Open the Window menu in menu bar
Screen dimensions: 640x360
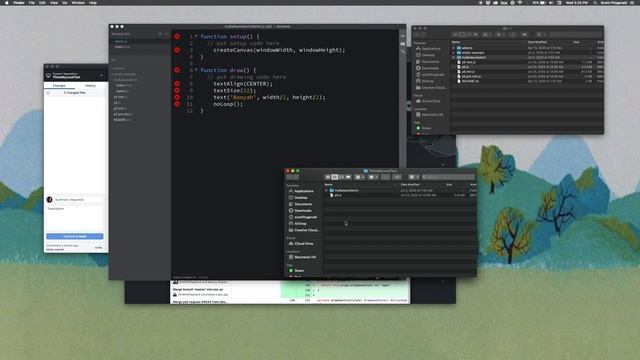[x=78, y=2]
